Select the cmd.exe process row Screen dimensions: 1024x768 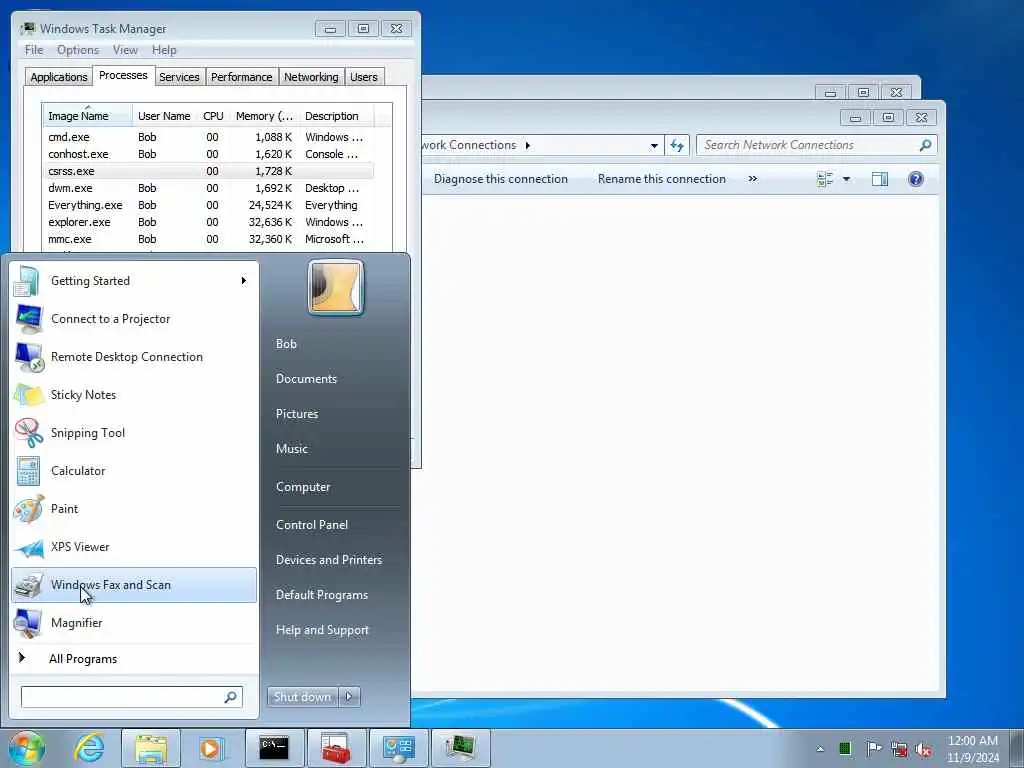[x=208, y=137]
